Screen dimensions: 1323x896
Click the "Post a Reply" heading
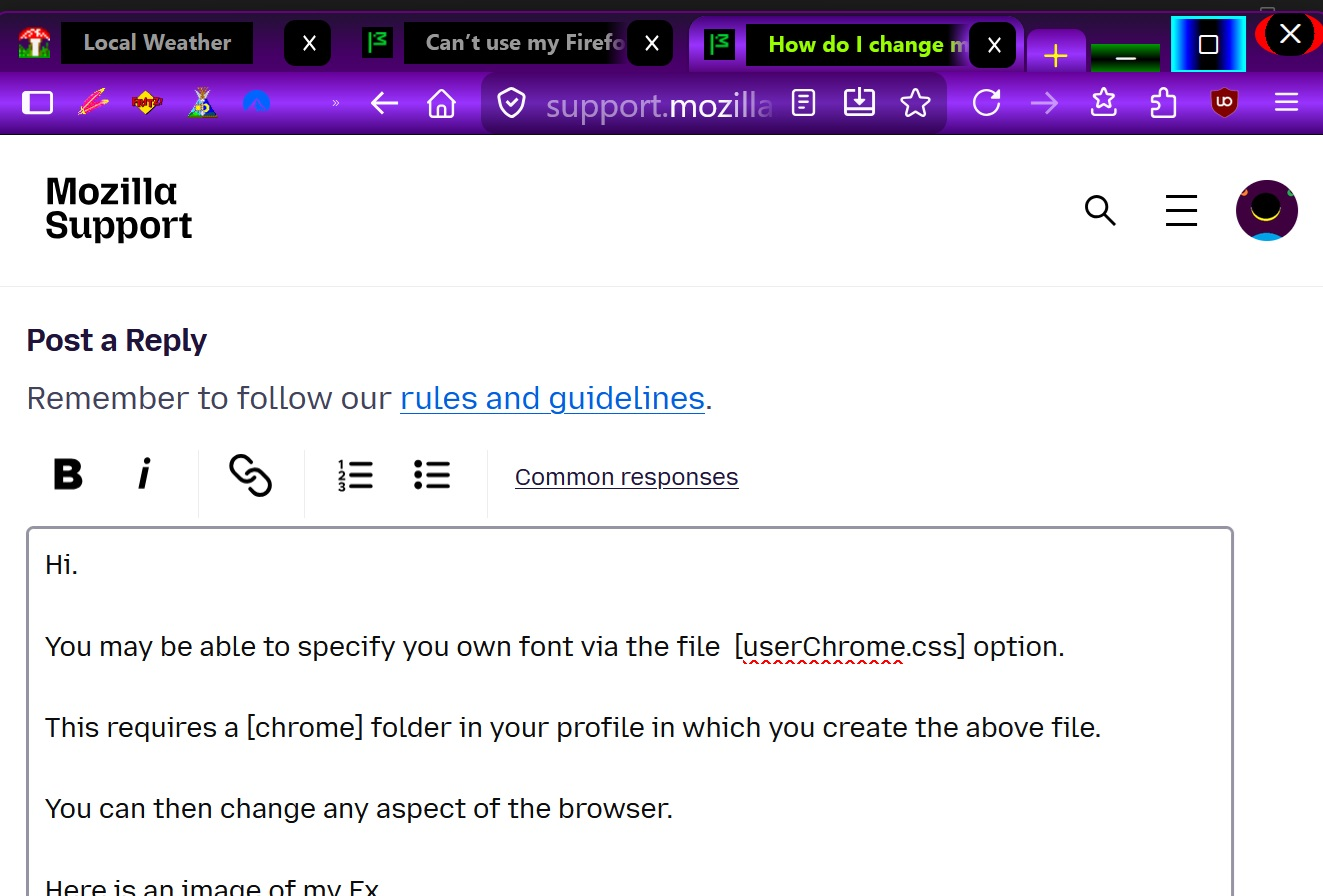pos(117,340)
